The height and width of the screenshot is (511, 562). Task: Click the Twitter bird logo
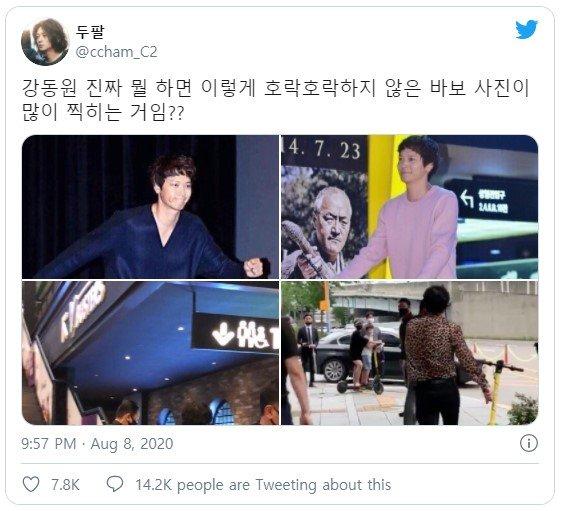[527, 30]
